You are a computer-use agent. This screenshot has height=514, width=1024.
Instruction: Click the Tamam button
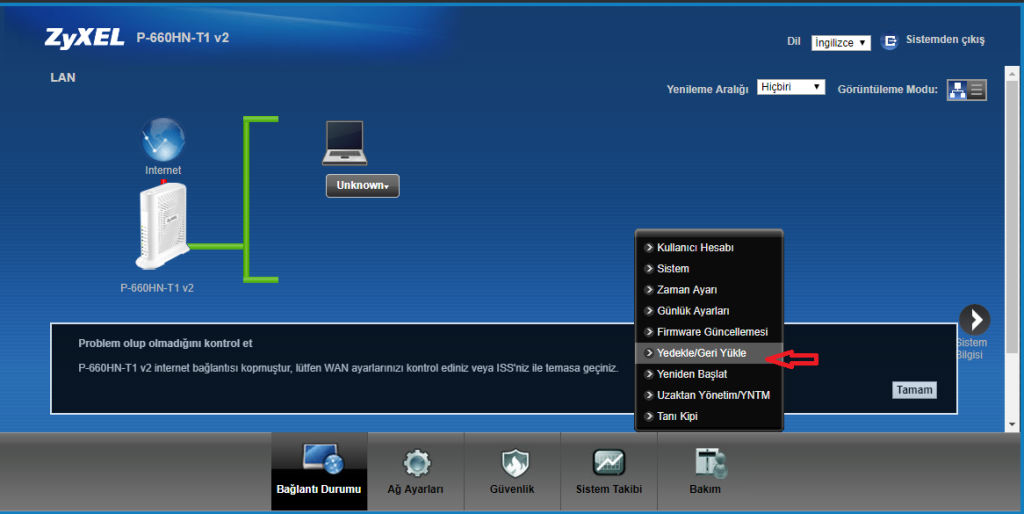pyautogui.click(x=914, y=390)
